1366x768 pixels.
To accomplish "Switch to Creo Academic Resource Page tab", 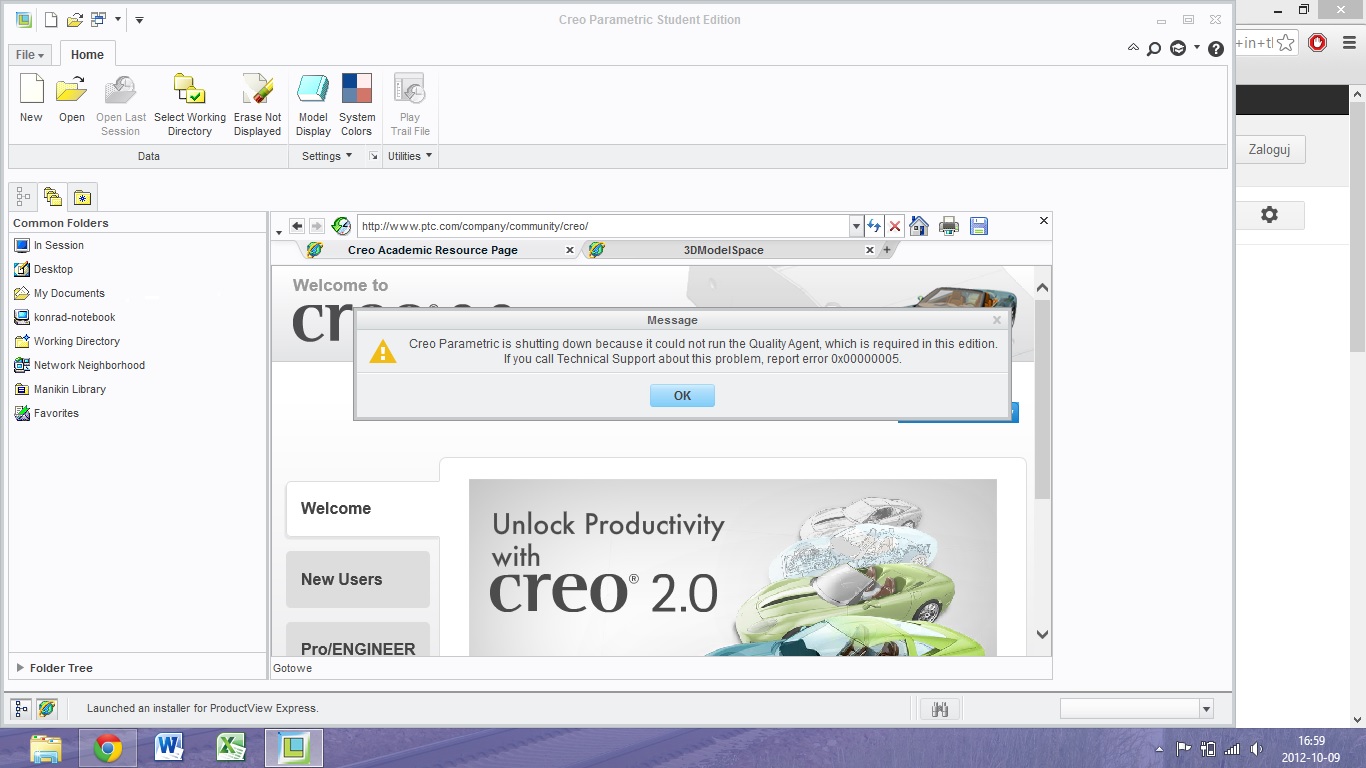I will (x=433, y=250).
